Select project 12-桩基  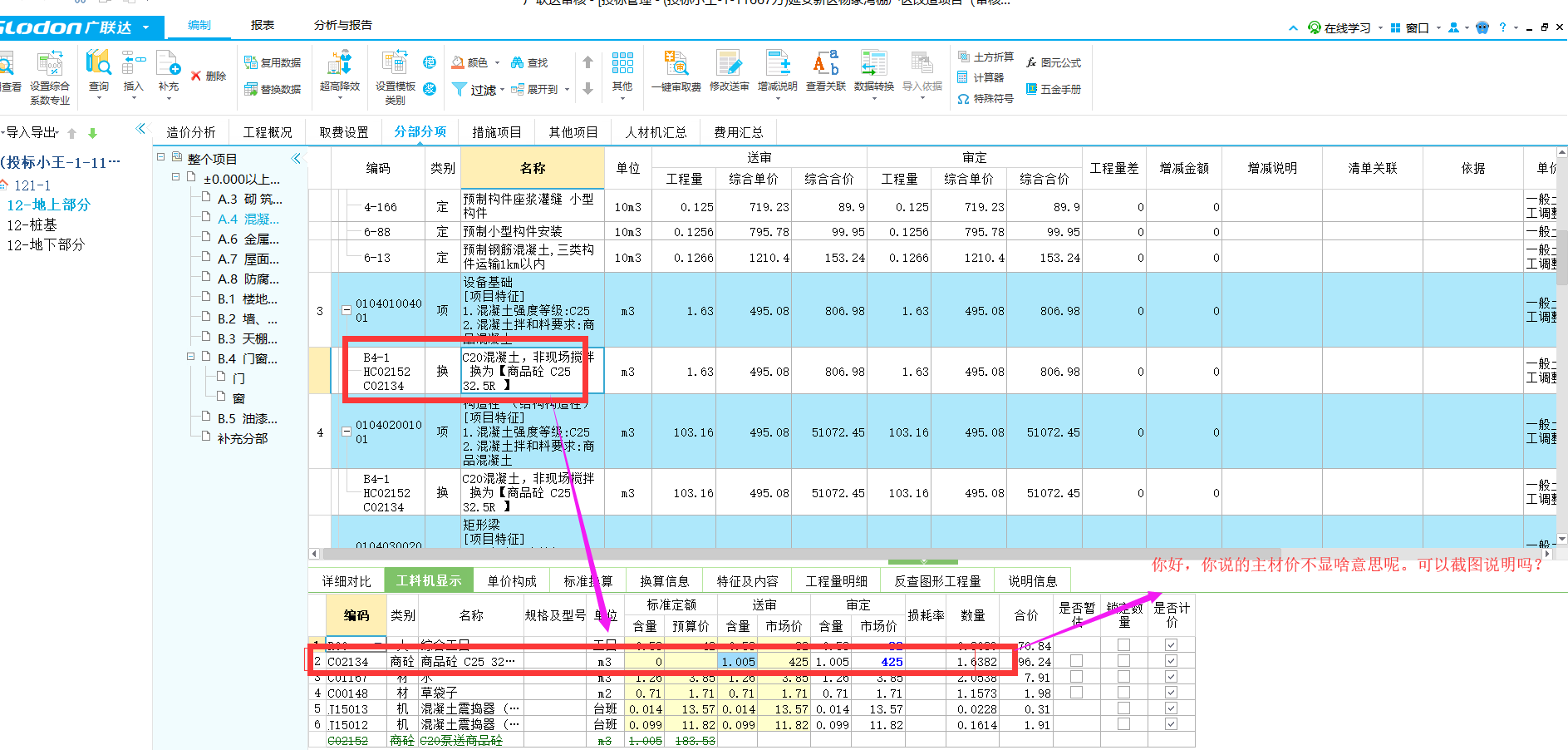coord(32,225)
